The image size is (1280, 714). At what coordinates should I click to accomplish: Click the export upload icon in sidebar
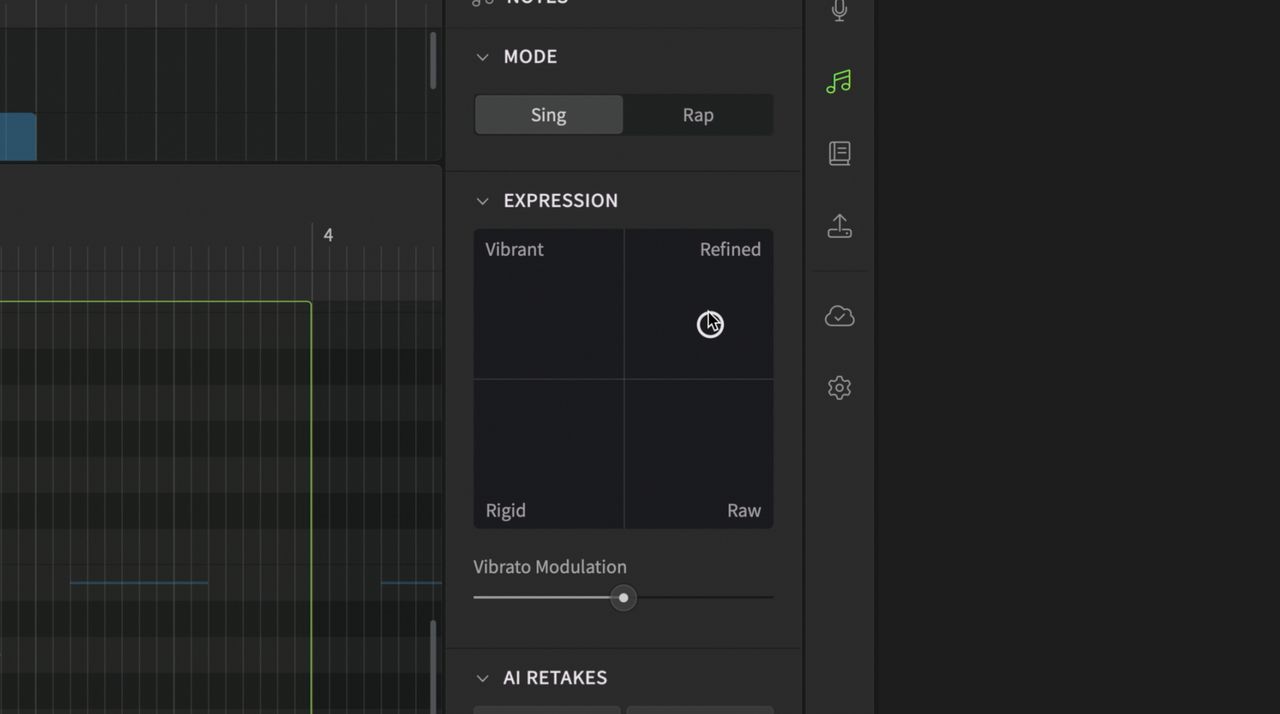coord(839,227)
